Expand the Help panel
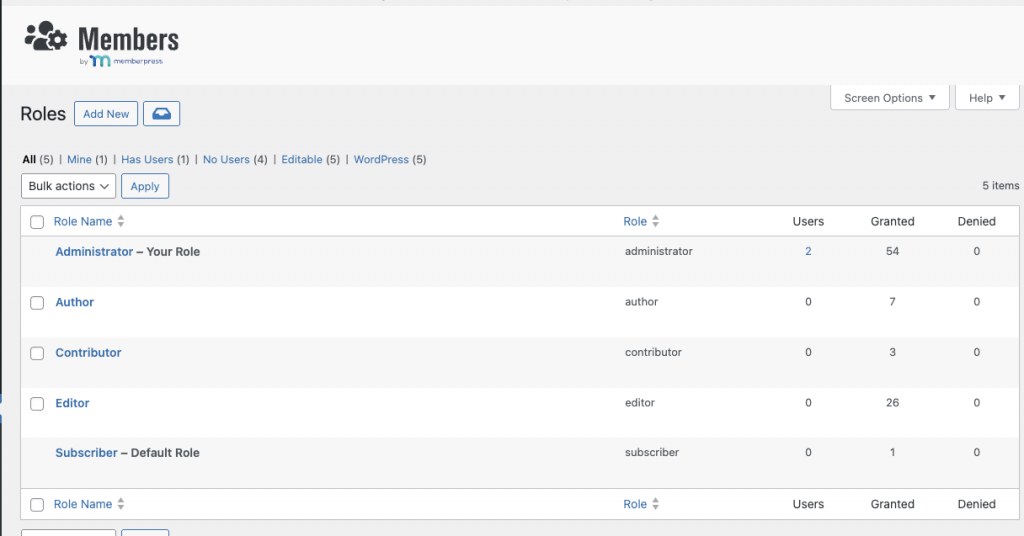 (x=987, y=98)
